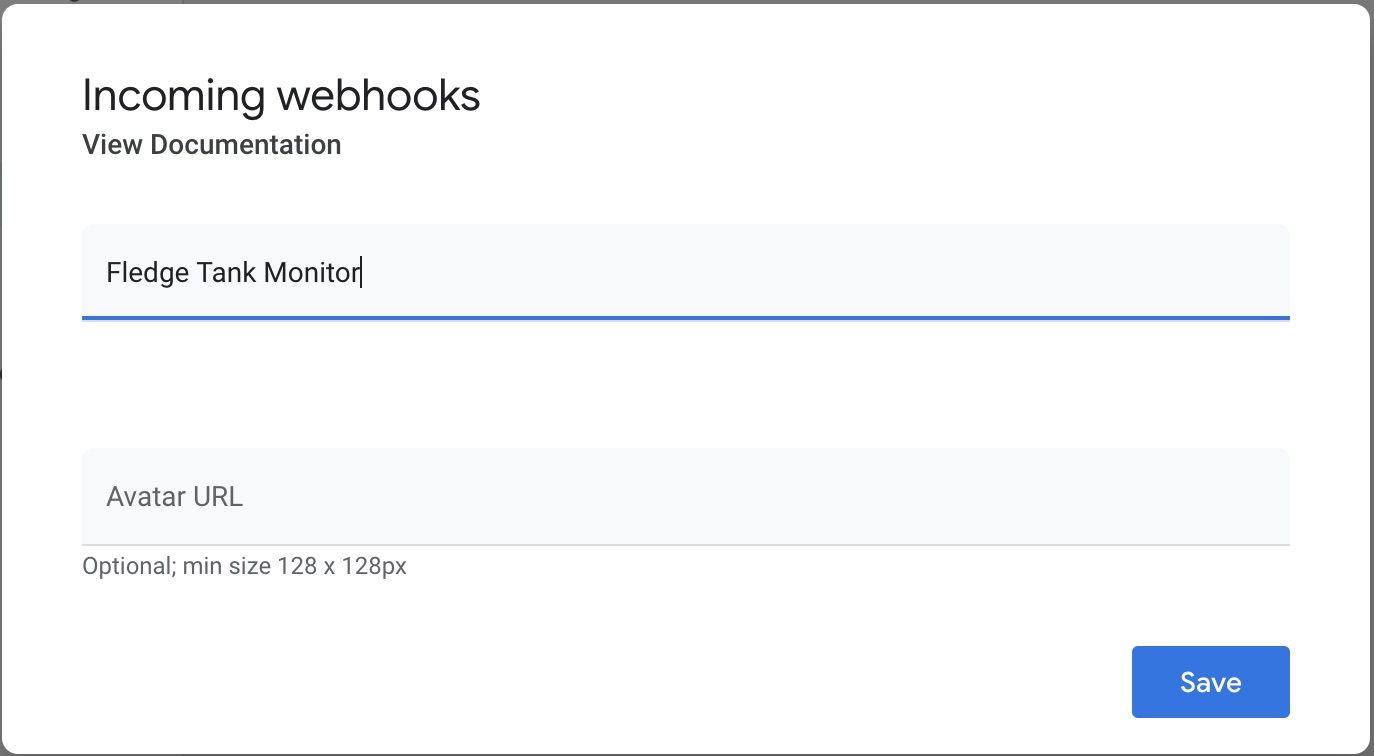Click the word Fledge in name field
The width and height of the screenshot is (1374, 756).
134,273
